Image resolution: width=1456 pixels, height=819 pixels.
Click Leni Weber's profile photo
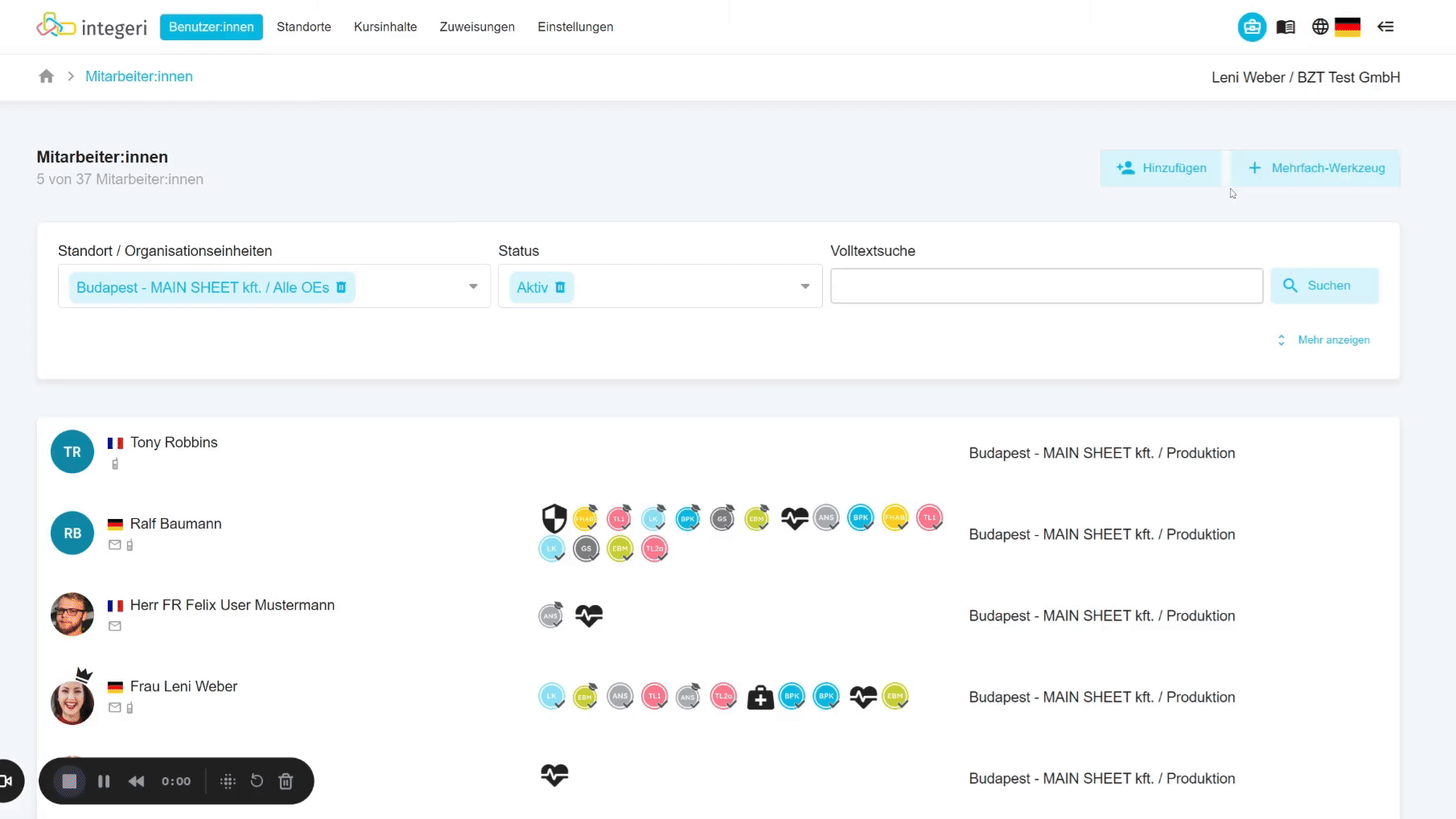point(72,702)
